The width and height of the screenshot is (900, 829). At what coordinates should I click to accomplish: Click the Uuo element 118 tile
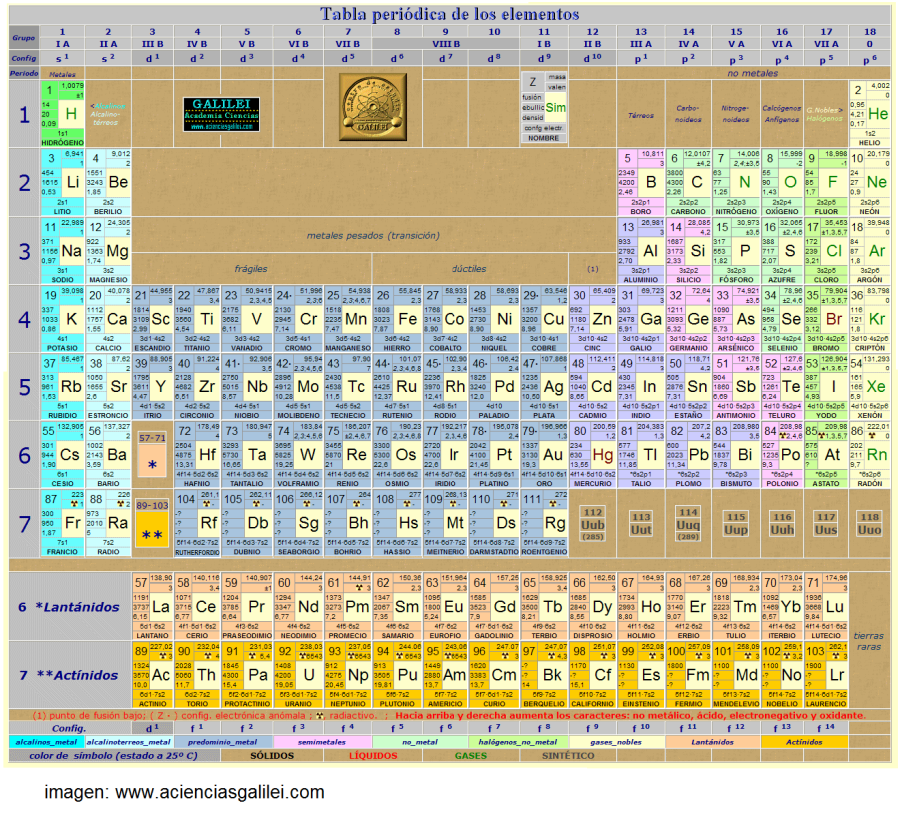pos(869,523)
